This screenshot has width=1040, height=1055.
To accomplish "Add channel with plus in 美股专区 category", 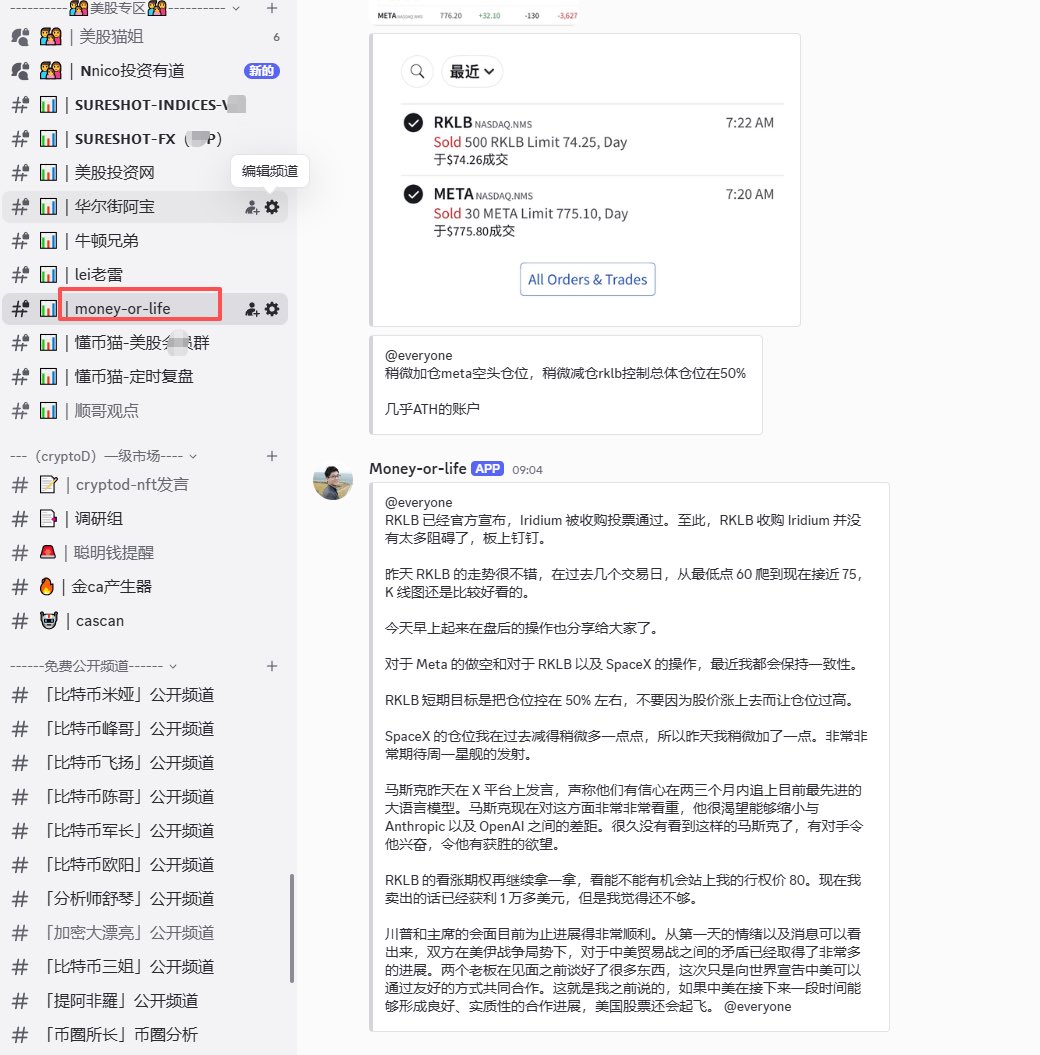I will [272, 8].
